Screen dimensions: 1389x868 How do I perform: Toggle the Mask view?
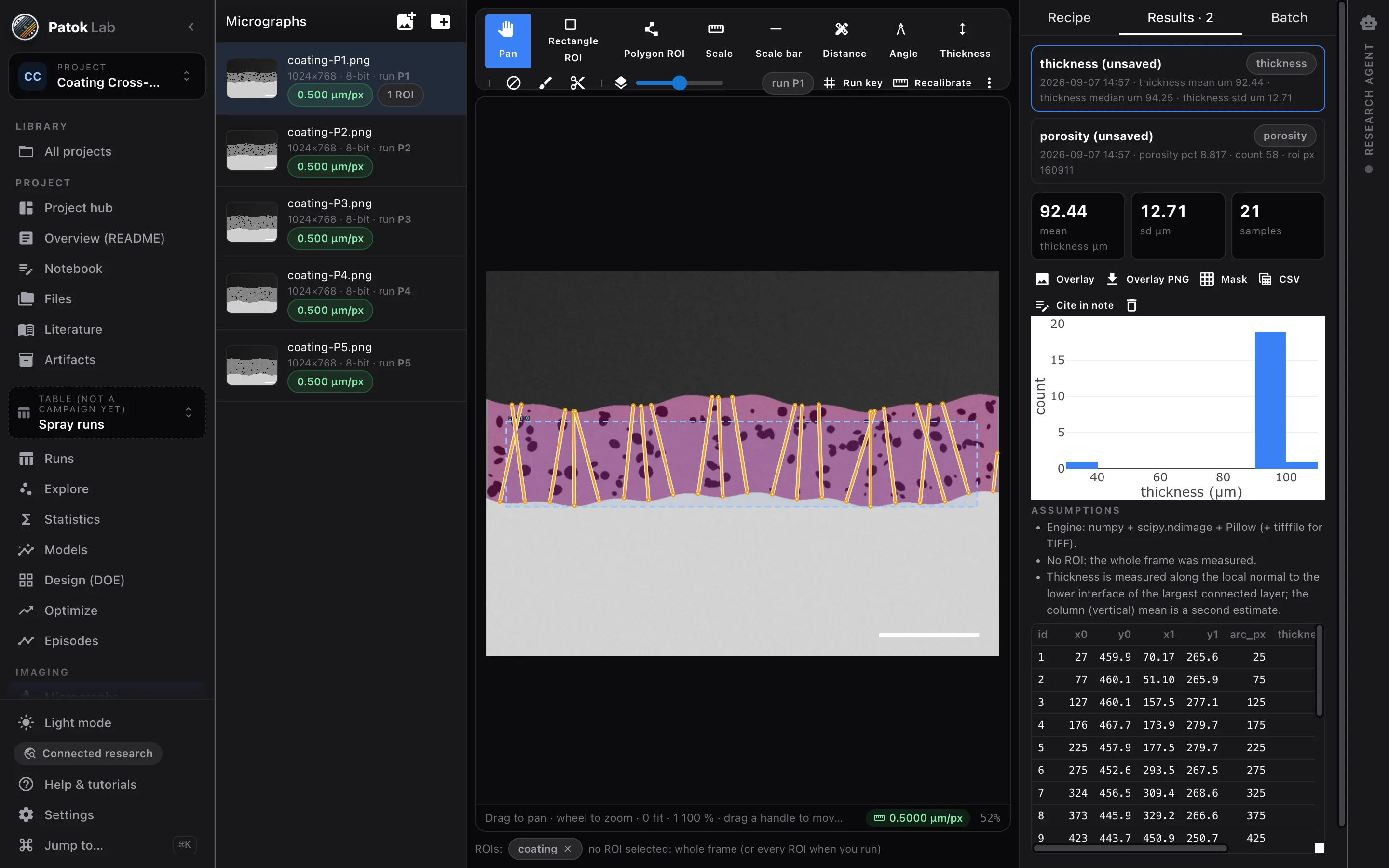click(x=1223, y=279)
